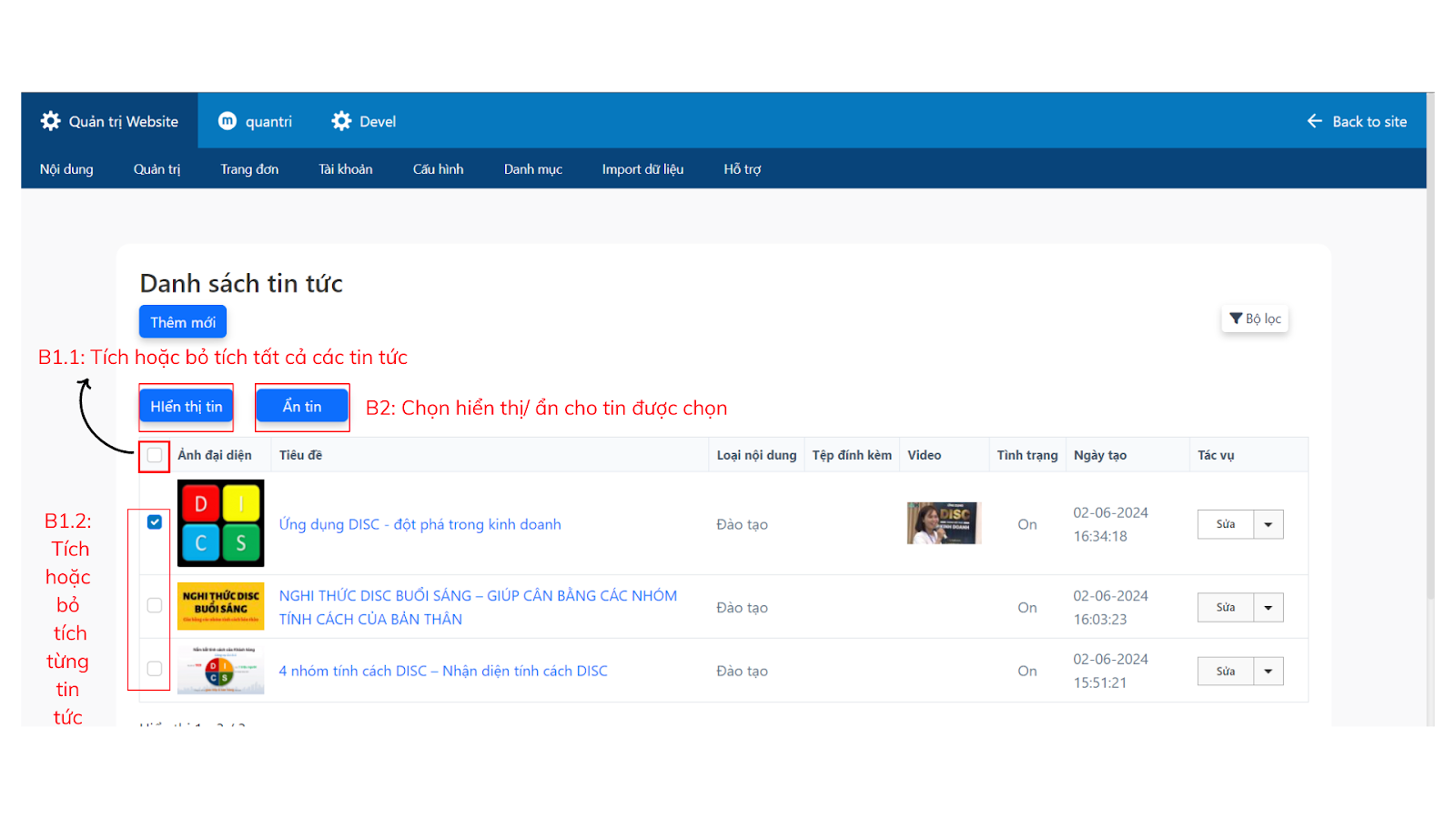Click the Back to site arrow icon
The height and width of the screenshot is (819, 1456).
tap(1315, 121)
